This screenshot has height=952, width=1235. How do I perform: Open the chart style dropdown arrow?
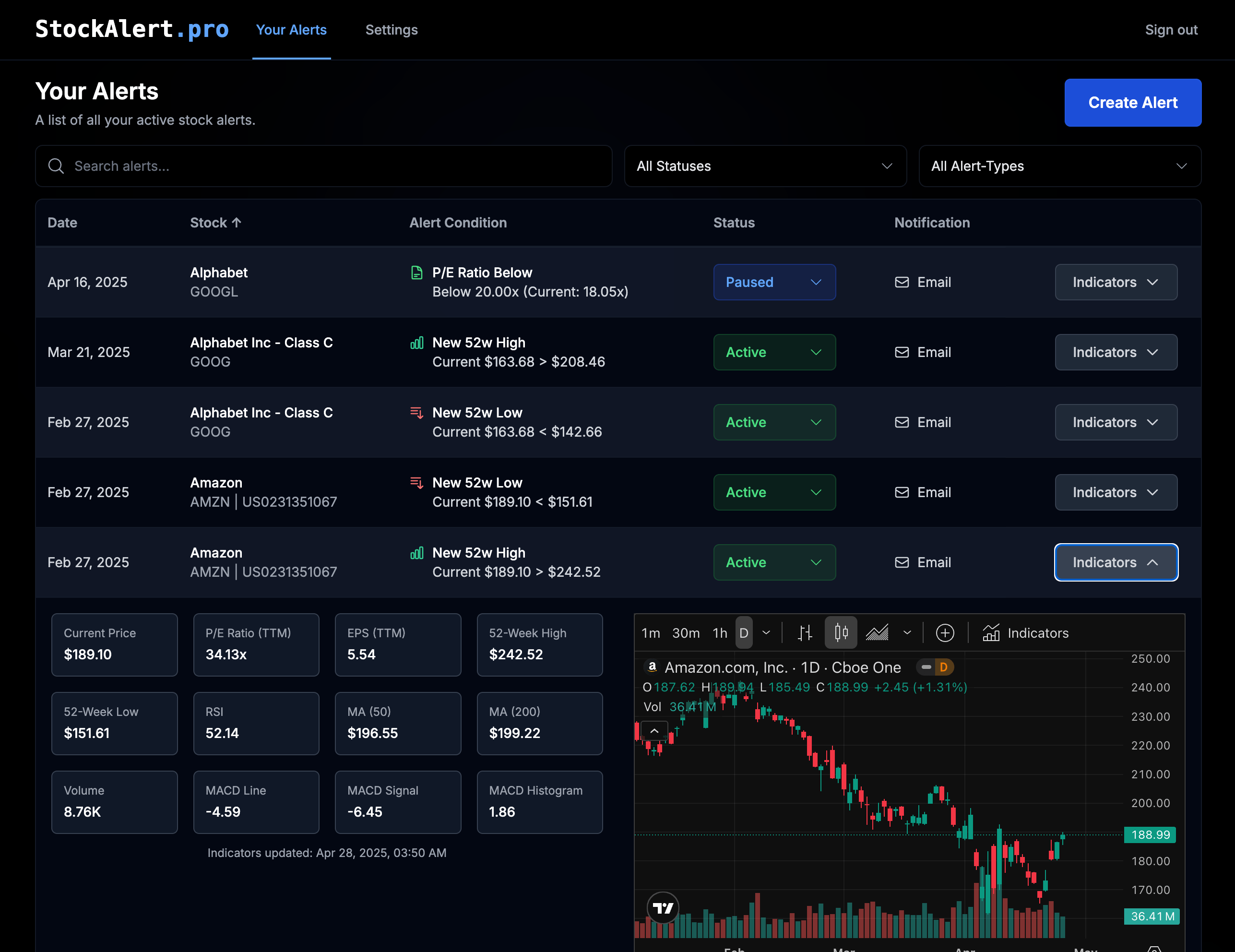907,632
